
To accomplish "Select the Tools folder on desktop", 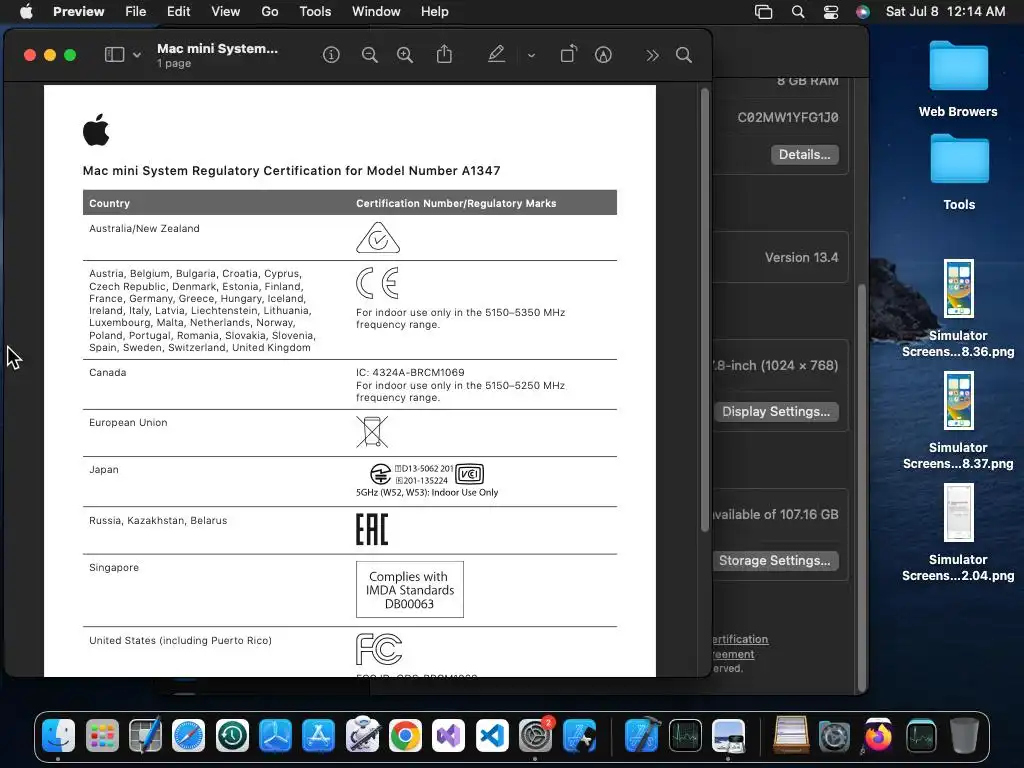I will point(959,172).
